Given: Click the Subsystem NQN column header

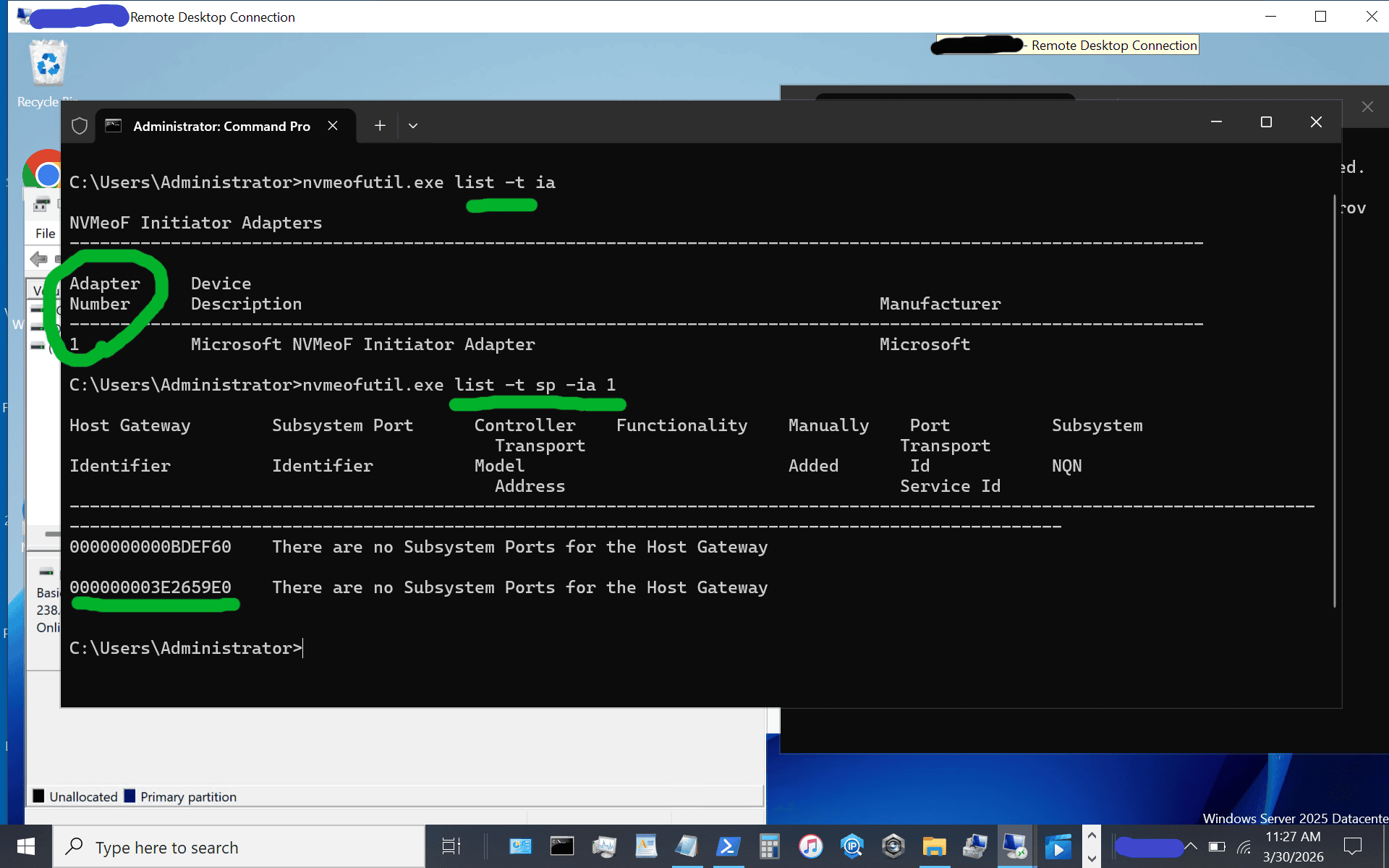Looking at the screenshot, I should 1097,446.
